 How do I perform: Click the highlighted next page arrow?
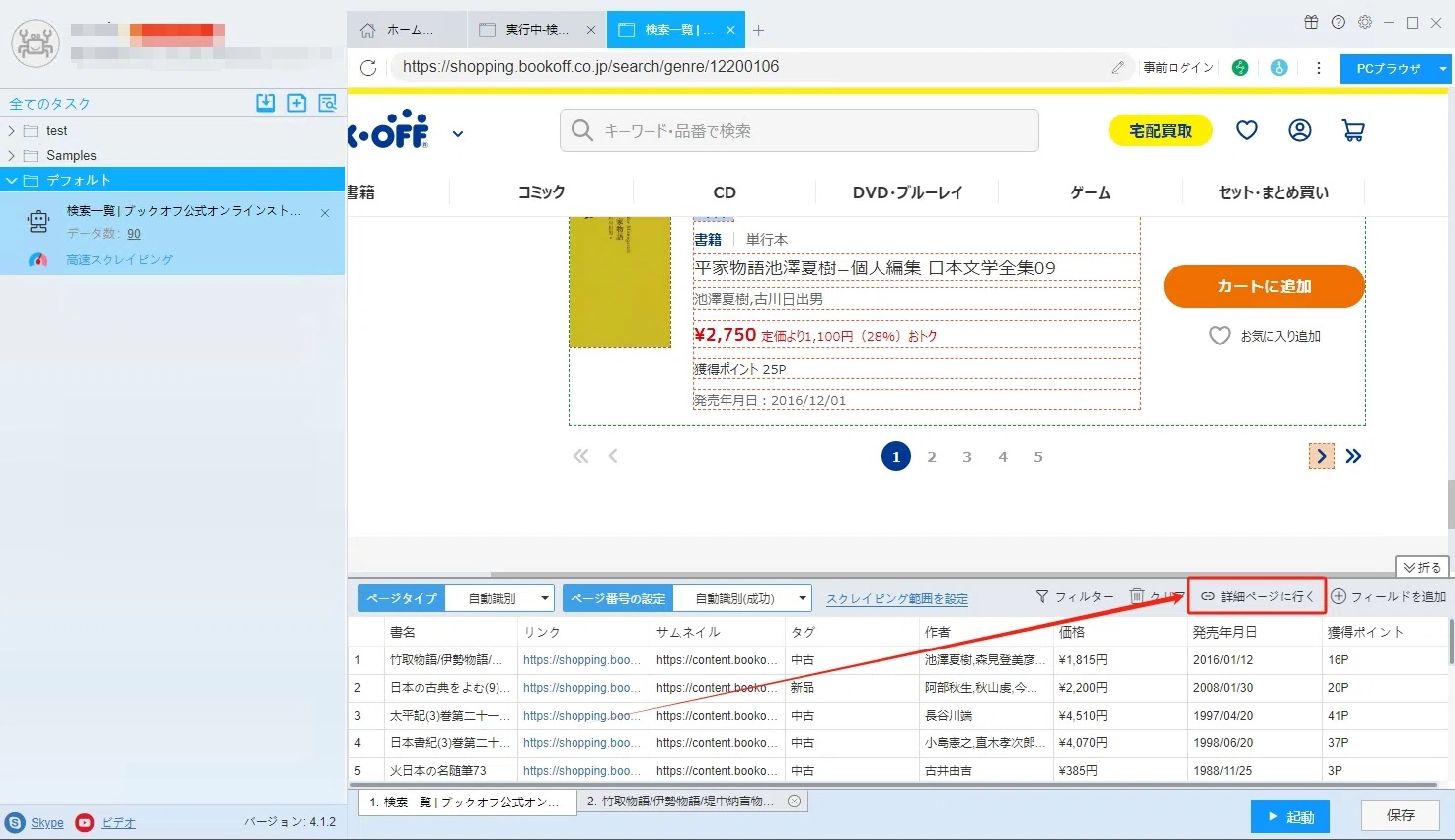1322,456
